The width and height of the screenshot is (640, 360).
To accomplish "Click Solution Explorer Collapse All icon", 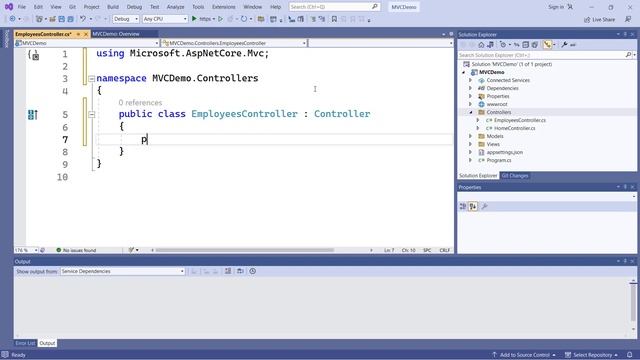I will click(x=526, y=45).
